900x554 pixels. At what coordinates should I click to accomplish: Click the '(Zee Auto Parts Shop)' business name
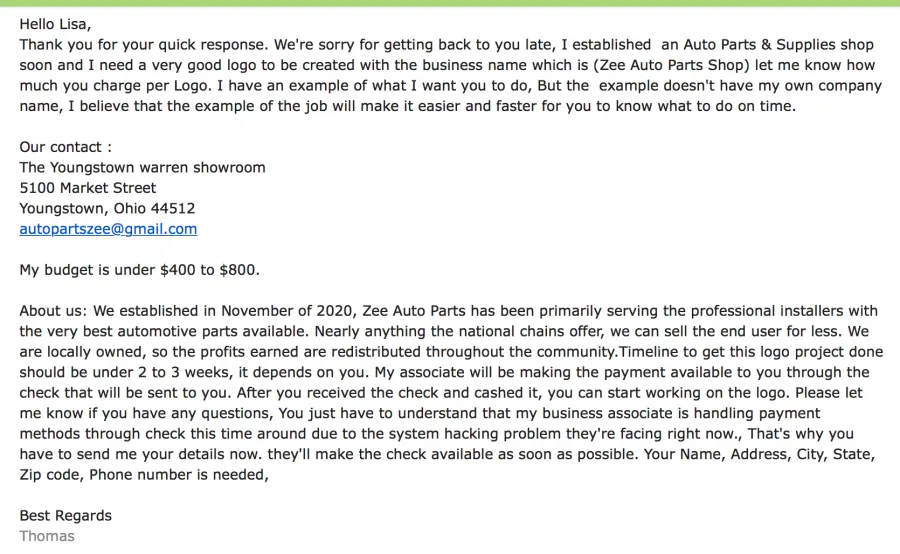tap(671, 65)
